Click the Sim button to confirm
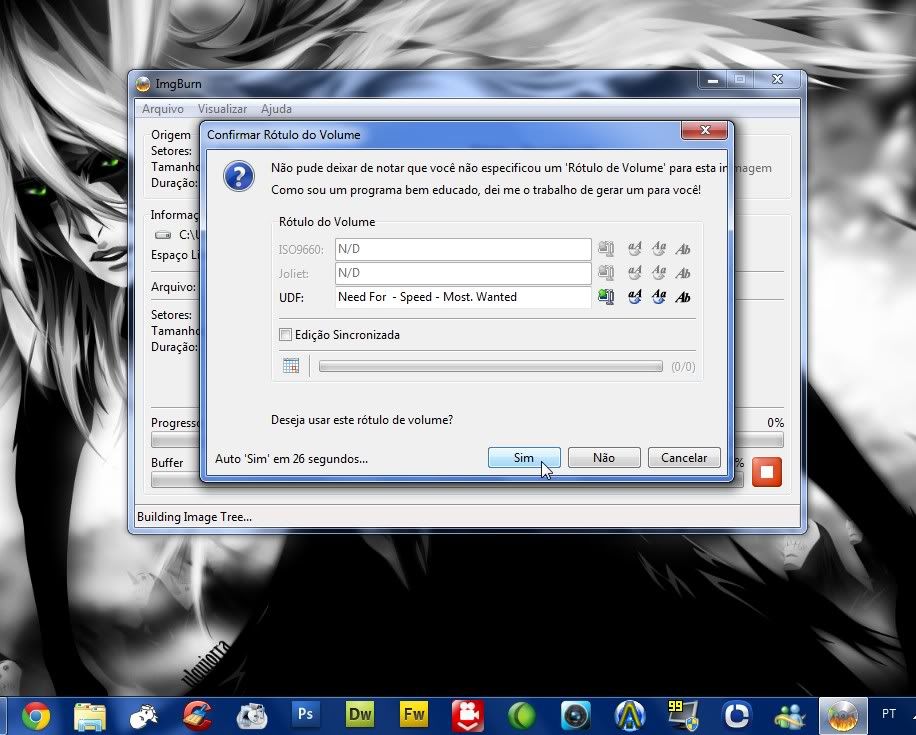 point(524,457)
